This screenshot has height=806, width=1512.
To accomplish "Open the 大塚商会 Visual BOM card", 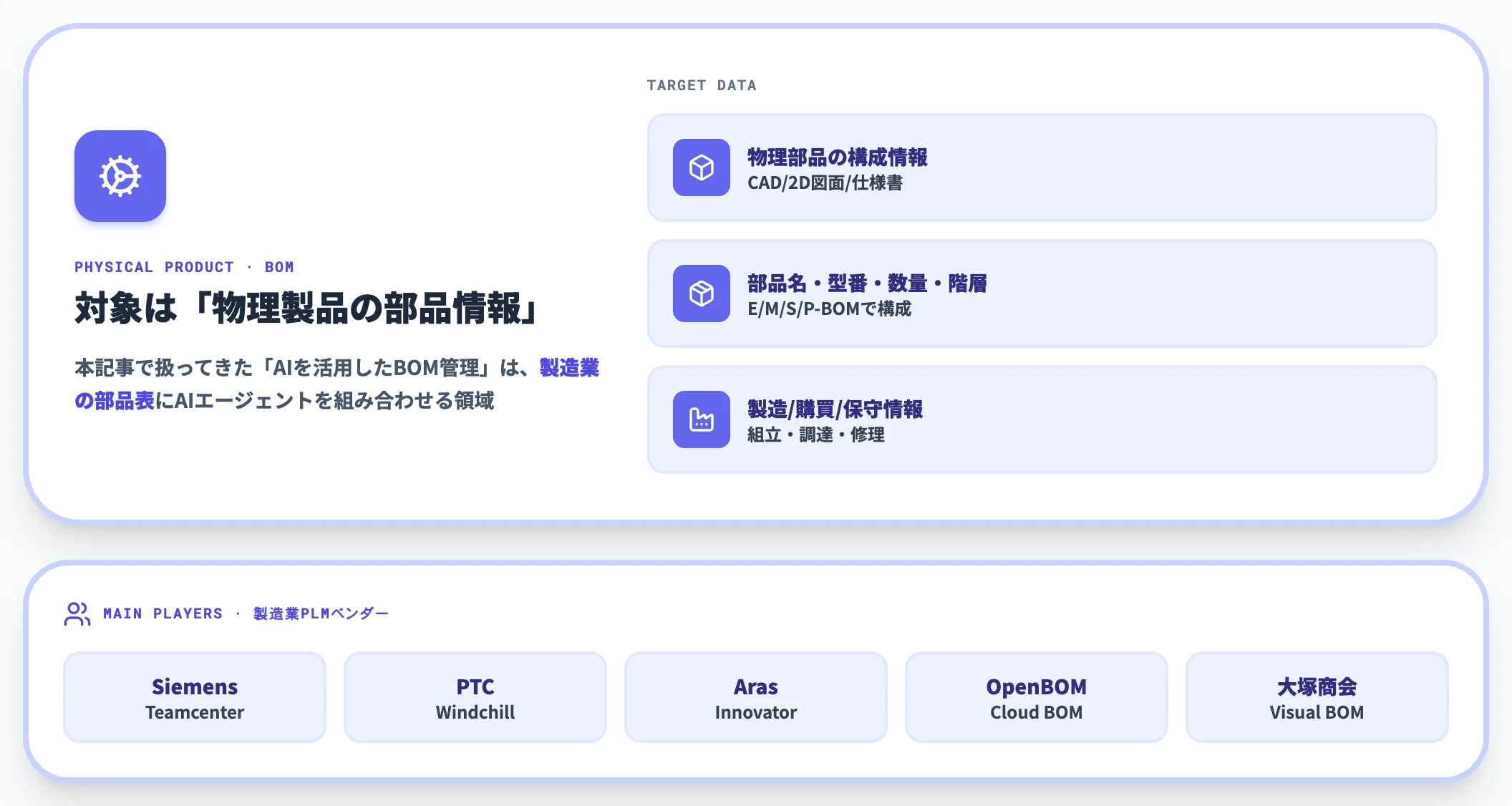I will [1317, 697].
